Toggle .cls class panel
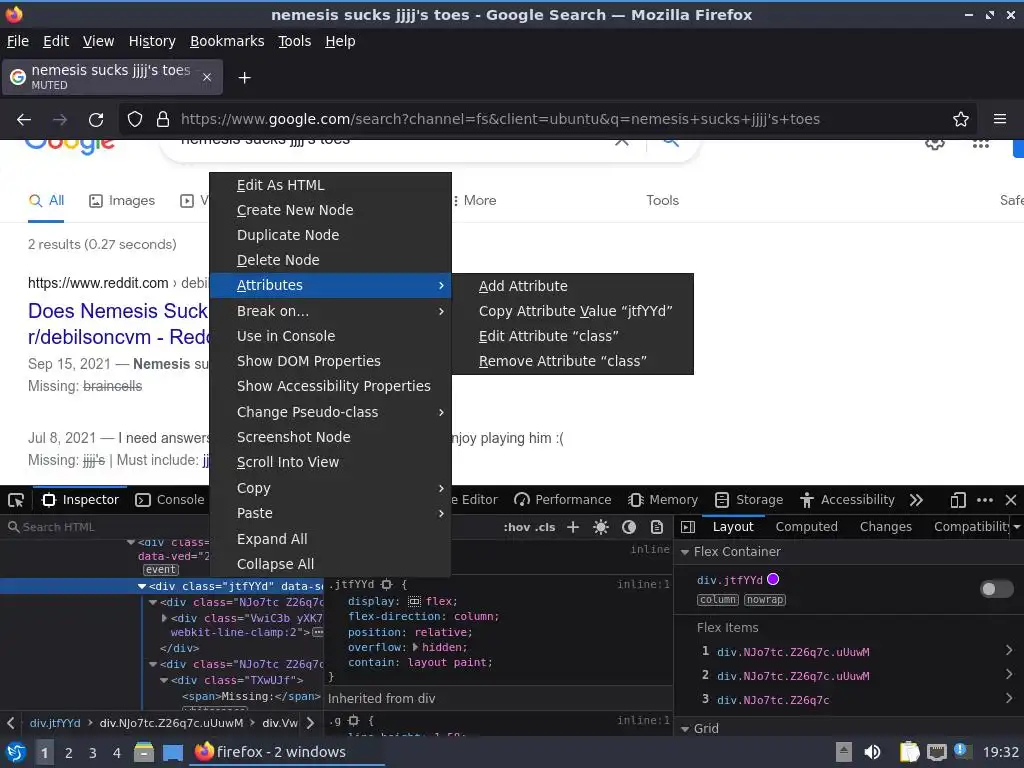The width and height of the screenshot is (1024, 768). click(x=545, y=527)
